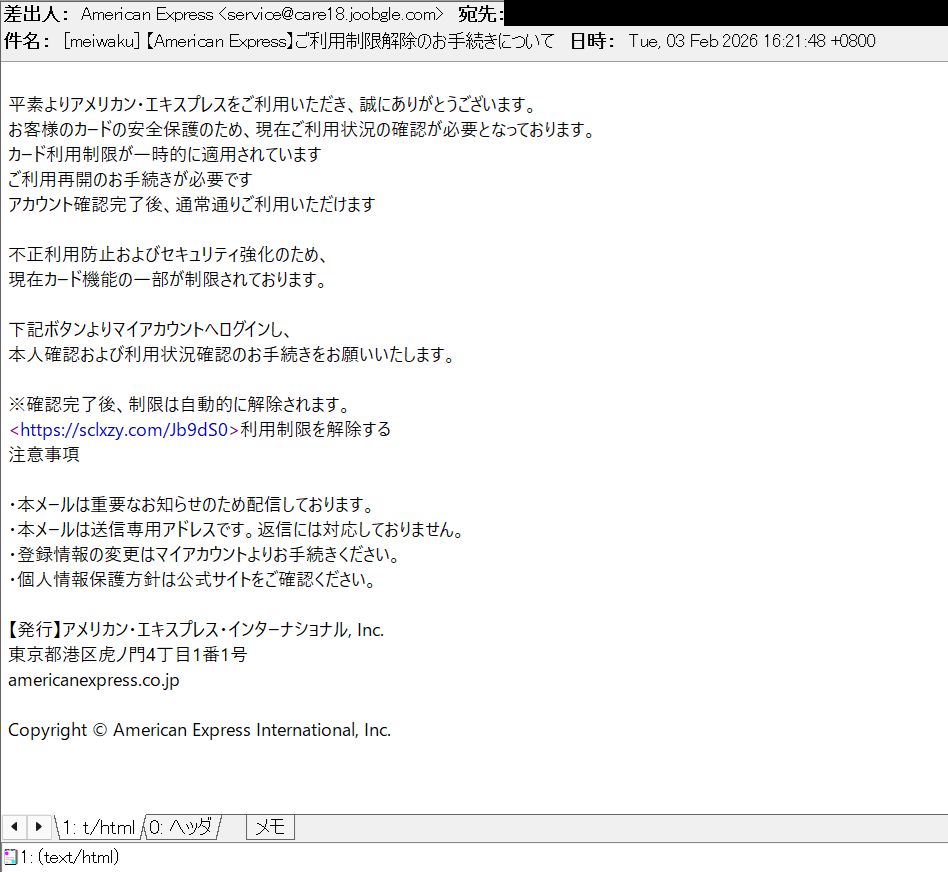Click the メモ button

point(270,827)
